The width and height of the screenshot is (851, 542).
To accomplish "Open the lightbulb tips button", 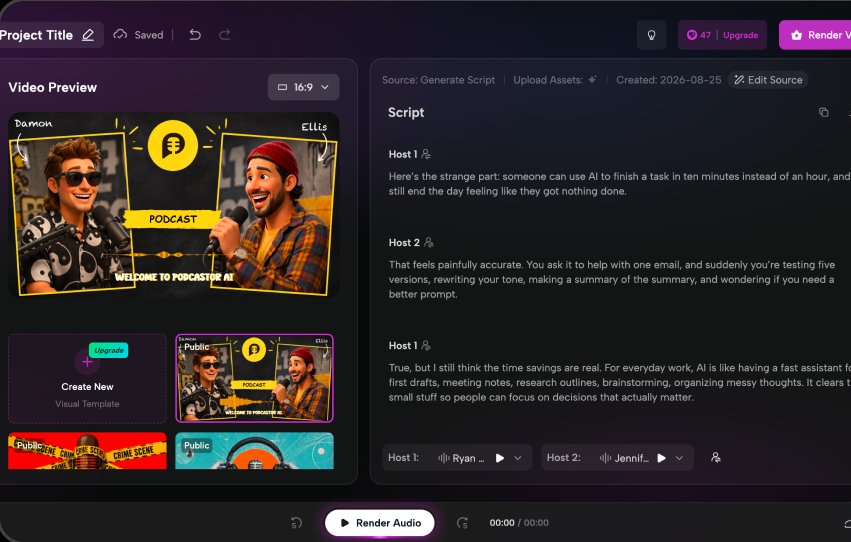I will click(651, 35).
